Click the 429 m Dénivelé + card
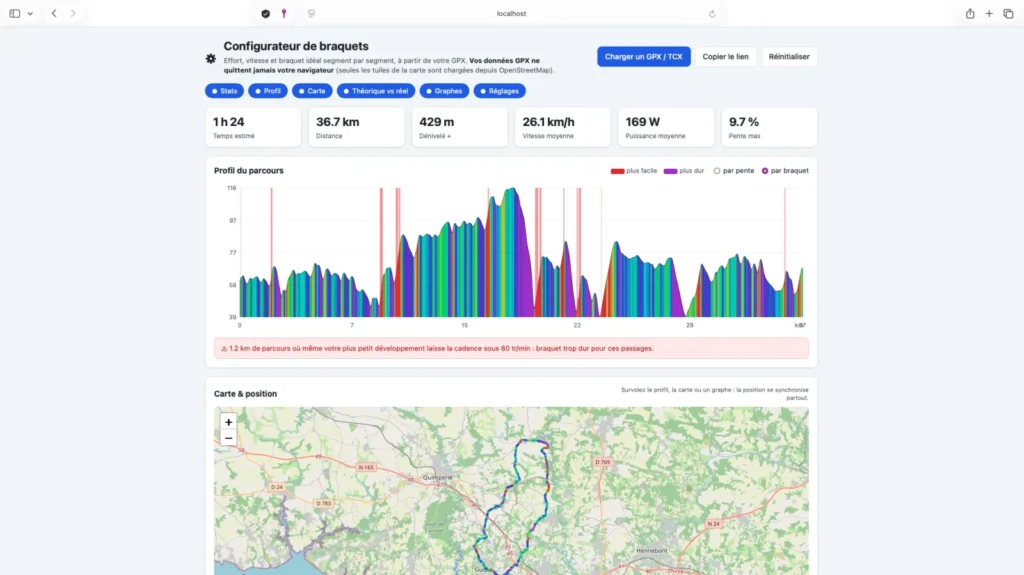The height and width of the screenshot is (575, 1024). [x=459, y=127]
